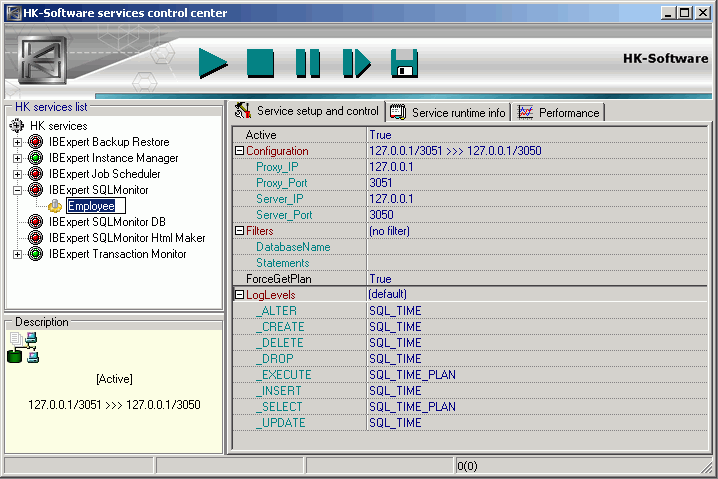718x479 pixels.
Task: Expand IBExpert Job Scheduler node
Action: coord(17,174)
